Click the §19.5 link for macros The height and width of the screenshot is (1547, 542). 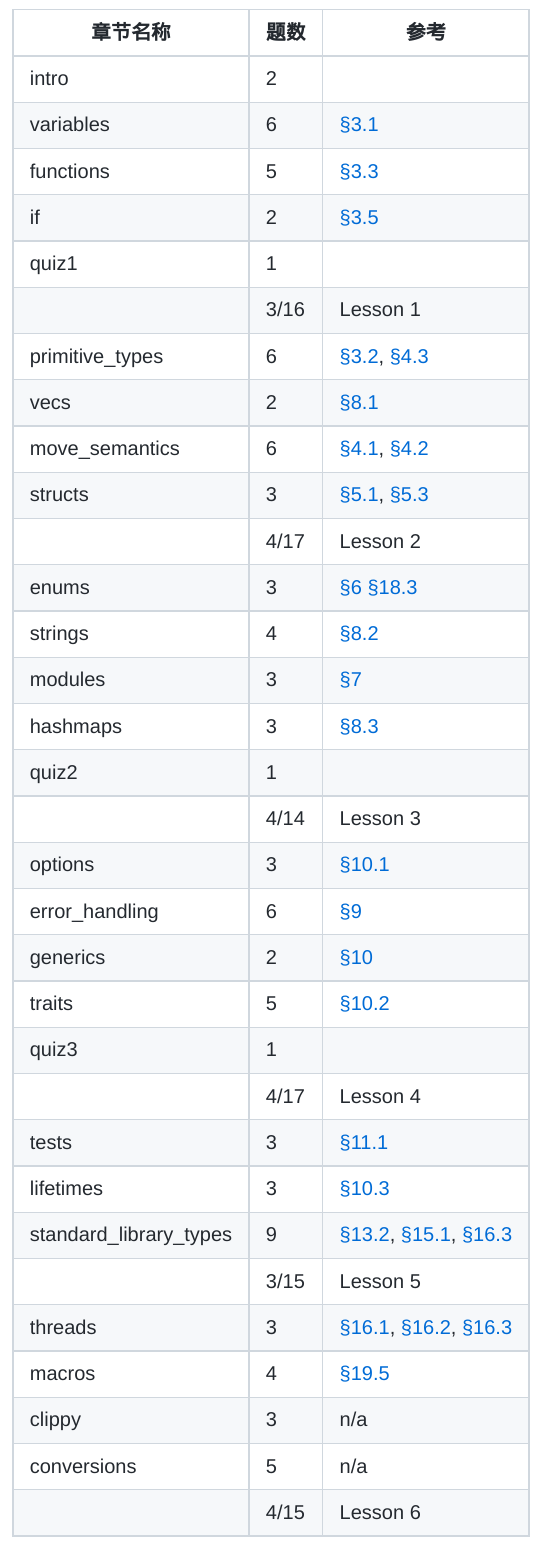tap(365, 1373)
